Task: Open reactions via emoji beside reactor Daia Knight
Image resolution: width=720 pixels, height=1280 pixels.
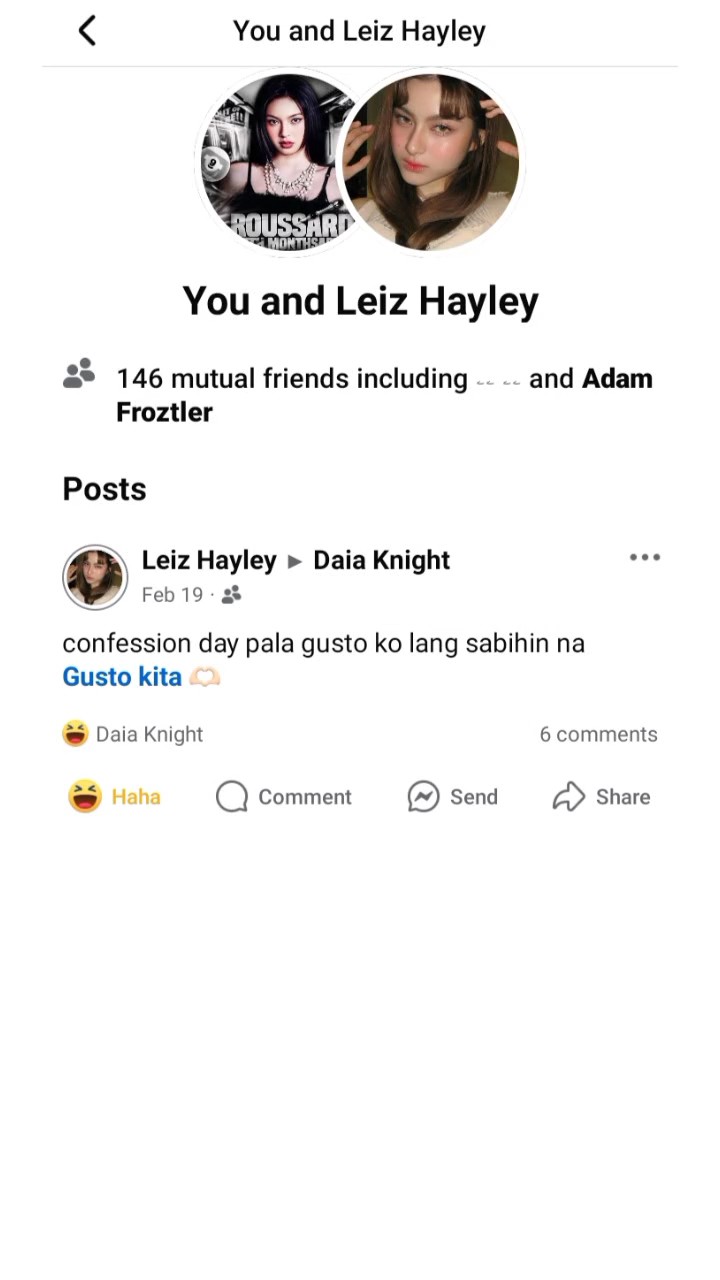Action: tap(75, 735)
